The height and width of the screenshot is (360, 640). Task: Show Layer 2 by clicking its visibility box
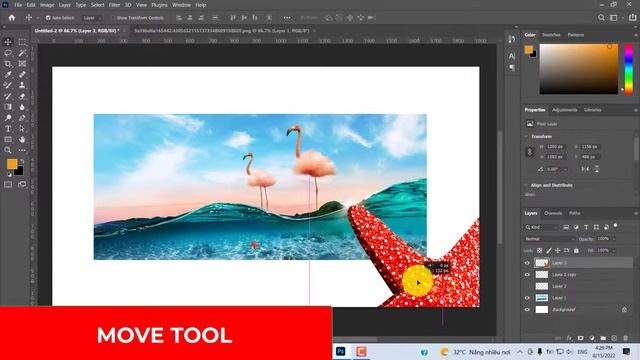pos(527,286)
